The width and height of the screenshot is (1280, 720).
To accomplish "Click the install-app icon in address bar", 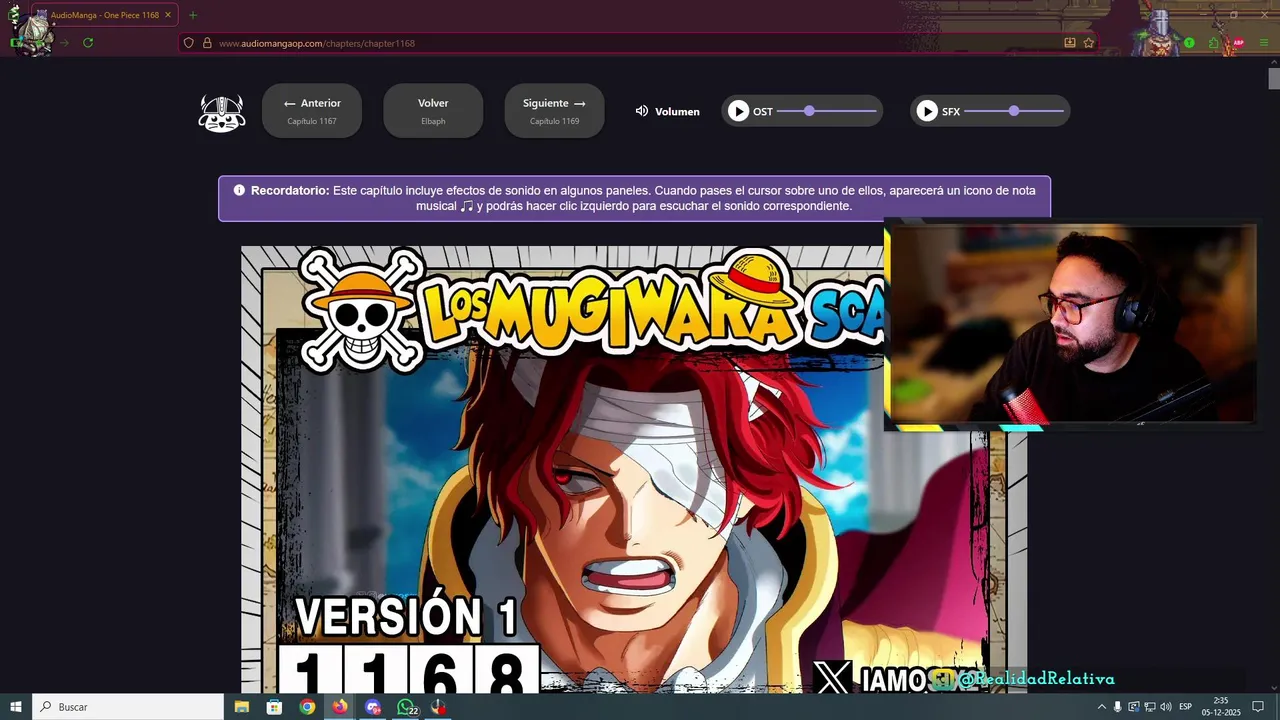I will (1070, 43).
